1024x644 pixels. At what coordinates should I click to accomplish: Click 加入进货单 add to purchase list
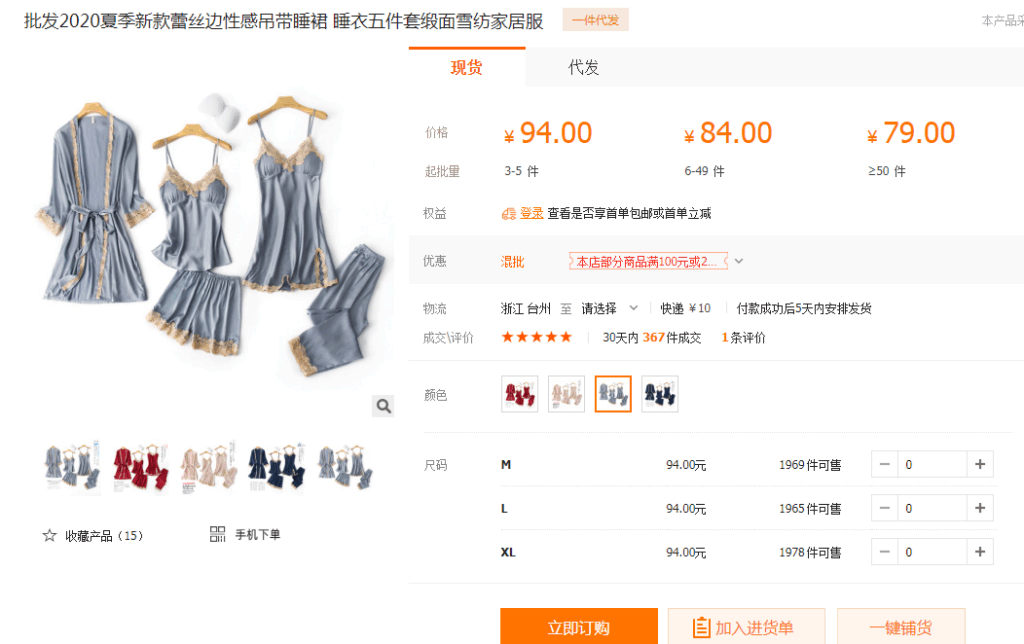[746, 627]
